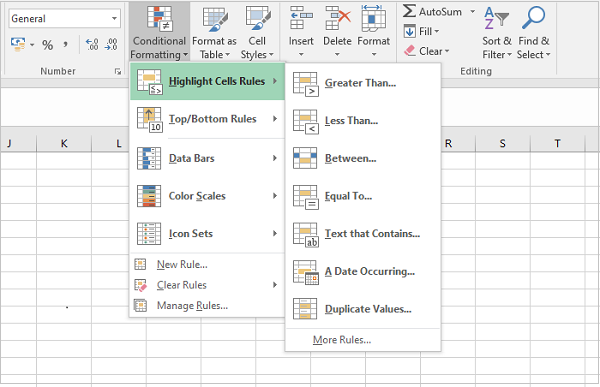Open Cell Styles gallery

257,32
